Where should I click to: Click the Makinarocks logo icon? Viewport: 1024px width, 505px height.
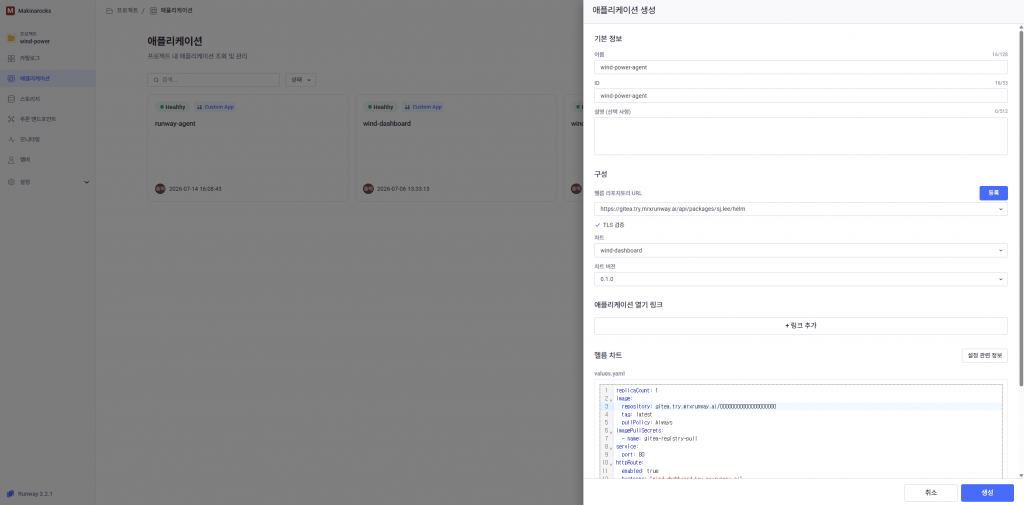point(10,10)
